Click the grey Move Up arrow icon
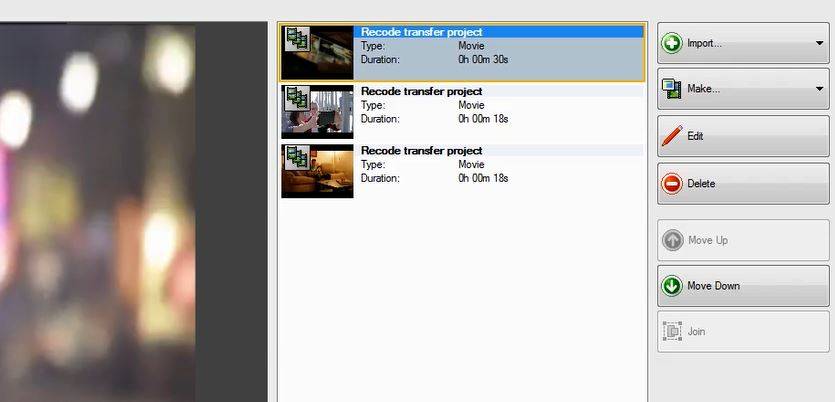Screen dimensions: 835x402 pyautogui.click(x=672, y=240)
